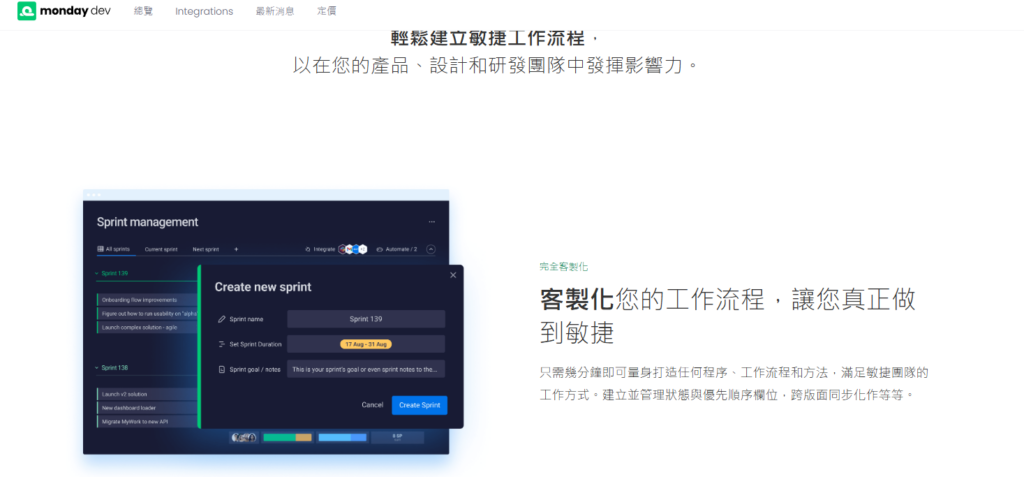Close the Create new sprint dialog
Viewport: 1024px width, 477px height.
(x=453, y=275)
